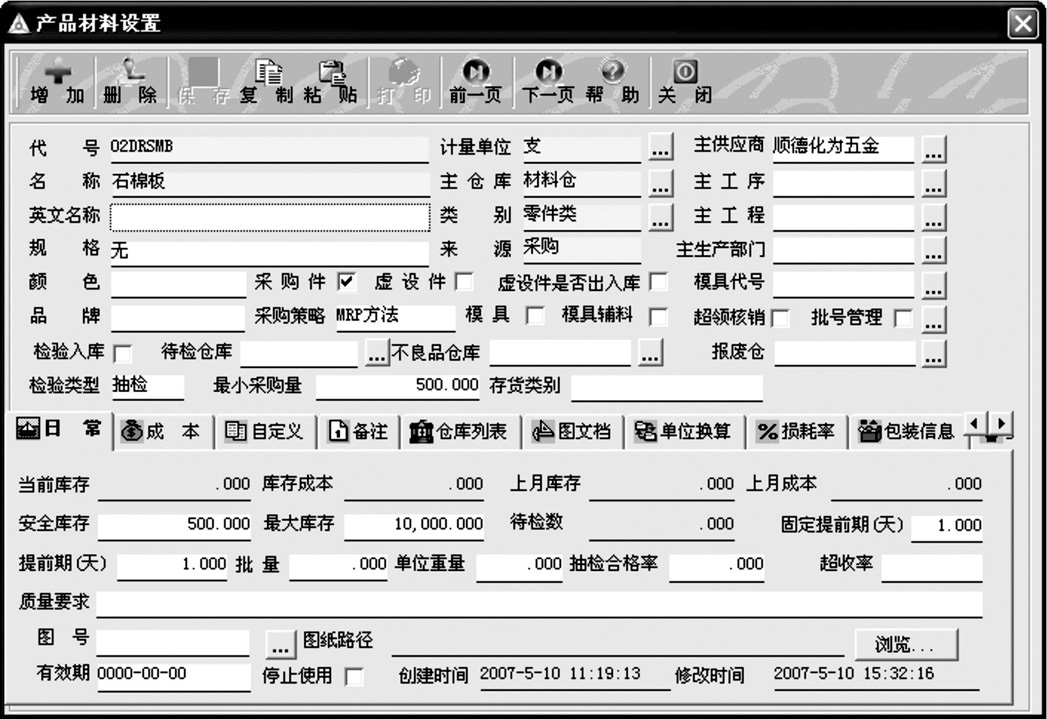Click the 浏览... browse button
The width and height of the screenshot is (1047, 719).
tap(906, 644)
